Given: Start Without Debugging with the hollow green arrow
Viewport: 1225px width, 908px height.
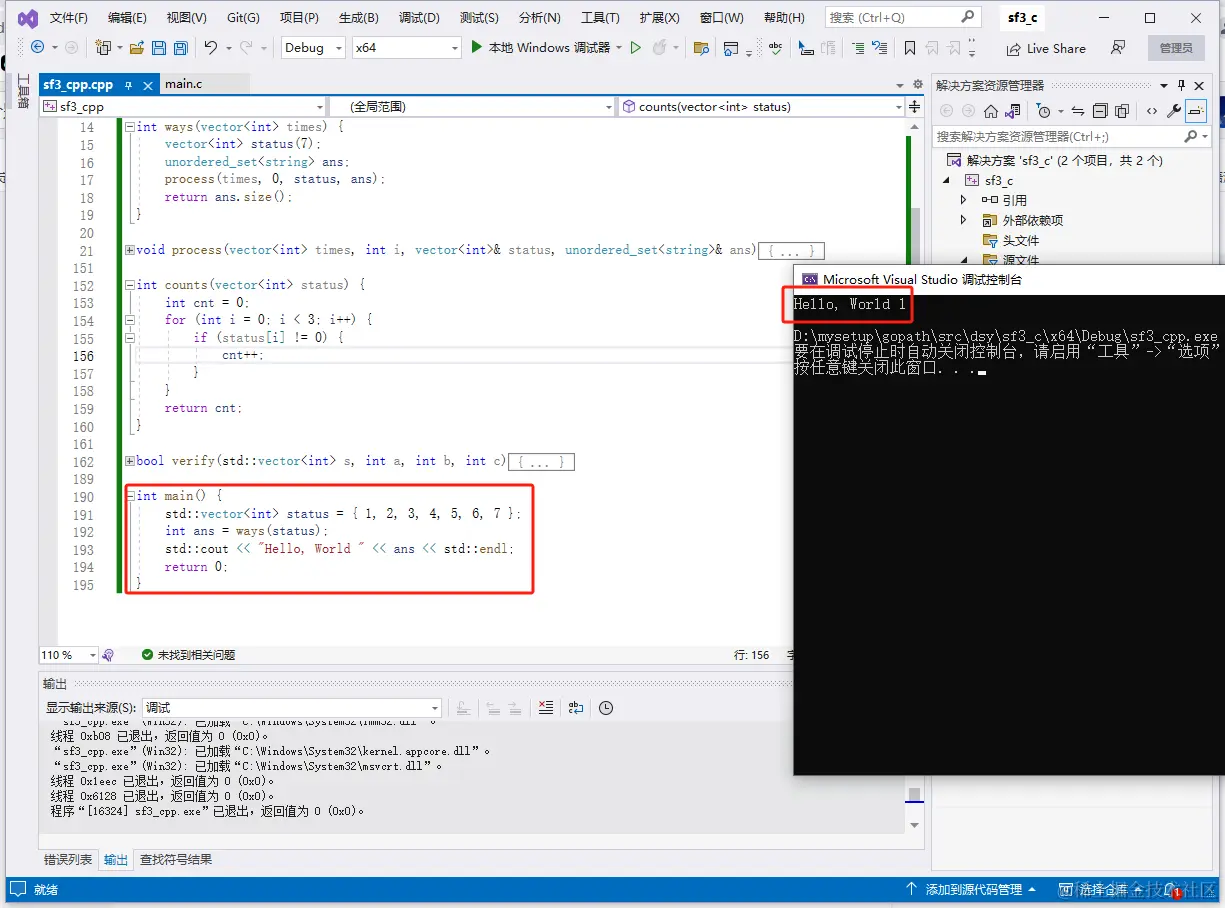Looking at the screenshot, I should click(x=635, y=47).
